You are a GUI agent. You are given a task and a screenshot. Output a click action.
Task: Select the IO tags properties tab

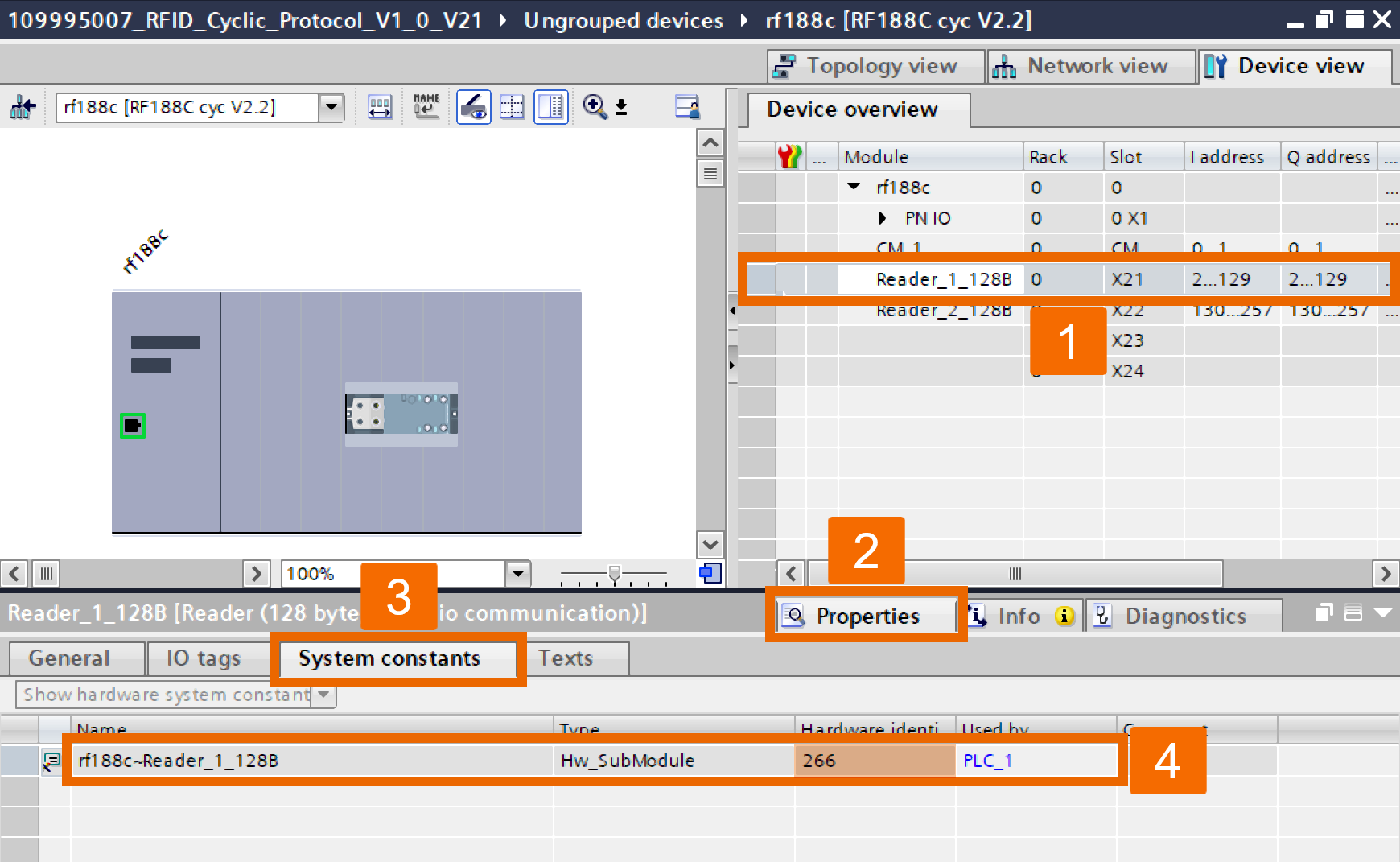tap(208, 658)
